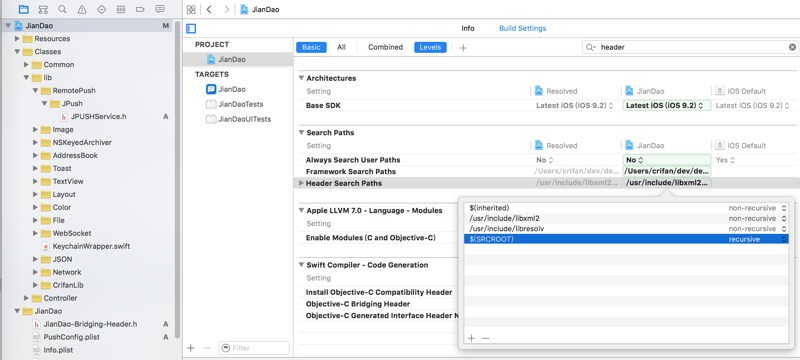Switch to Levels view

click(430, 47)
